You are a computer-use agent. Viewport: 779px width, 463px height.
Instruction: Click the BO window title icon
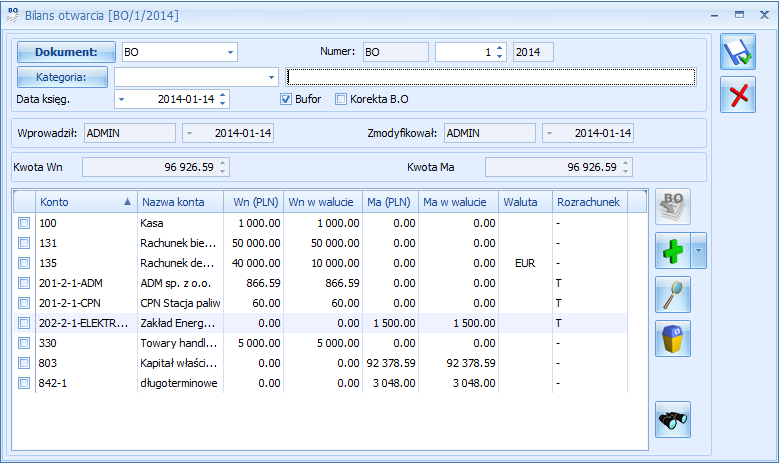point(12,15)
